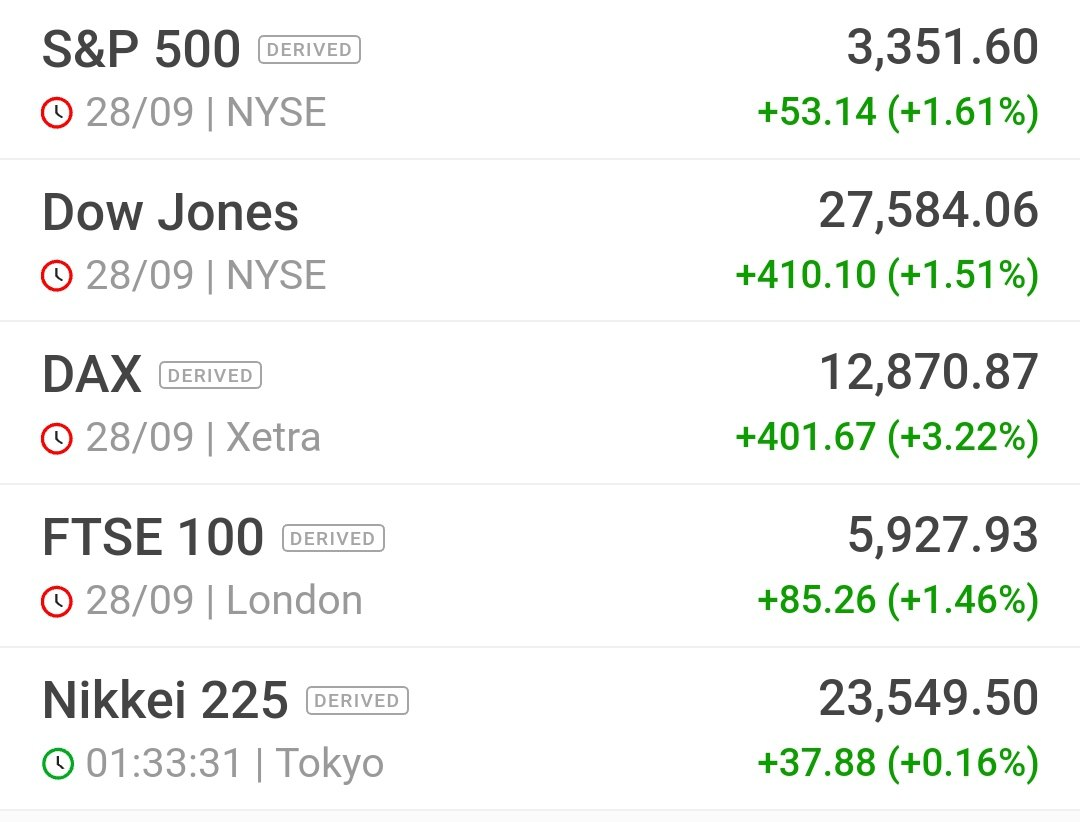Click the red clock icon under Dow Jones
This screenshot has width=1080, height=822.
[x=57, y=276]
